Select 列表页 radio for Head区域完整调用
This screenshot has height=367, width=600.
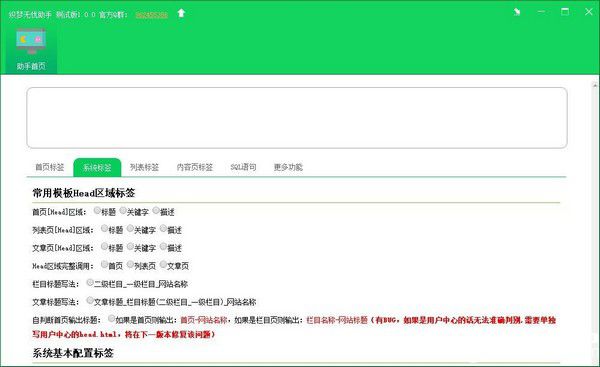click(x=130, y=264)
